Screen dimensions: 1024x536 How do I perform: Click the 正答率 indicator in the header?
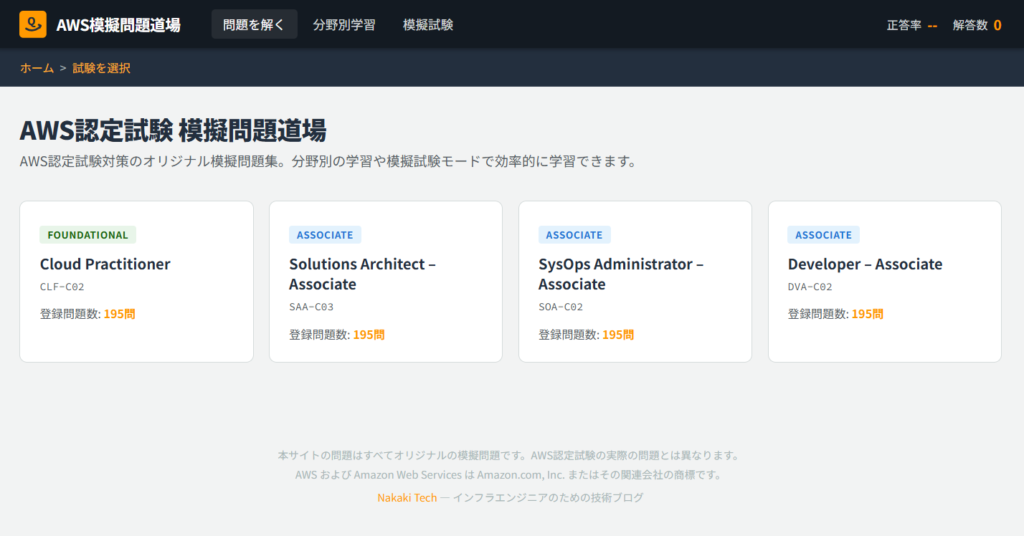tap(911, 25)
